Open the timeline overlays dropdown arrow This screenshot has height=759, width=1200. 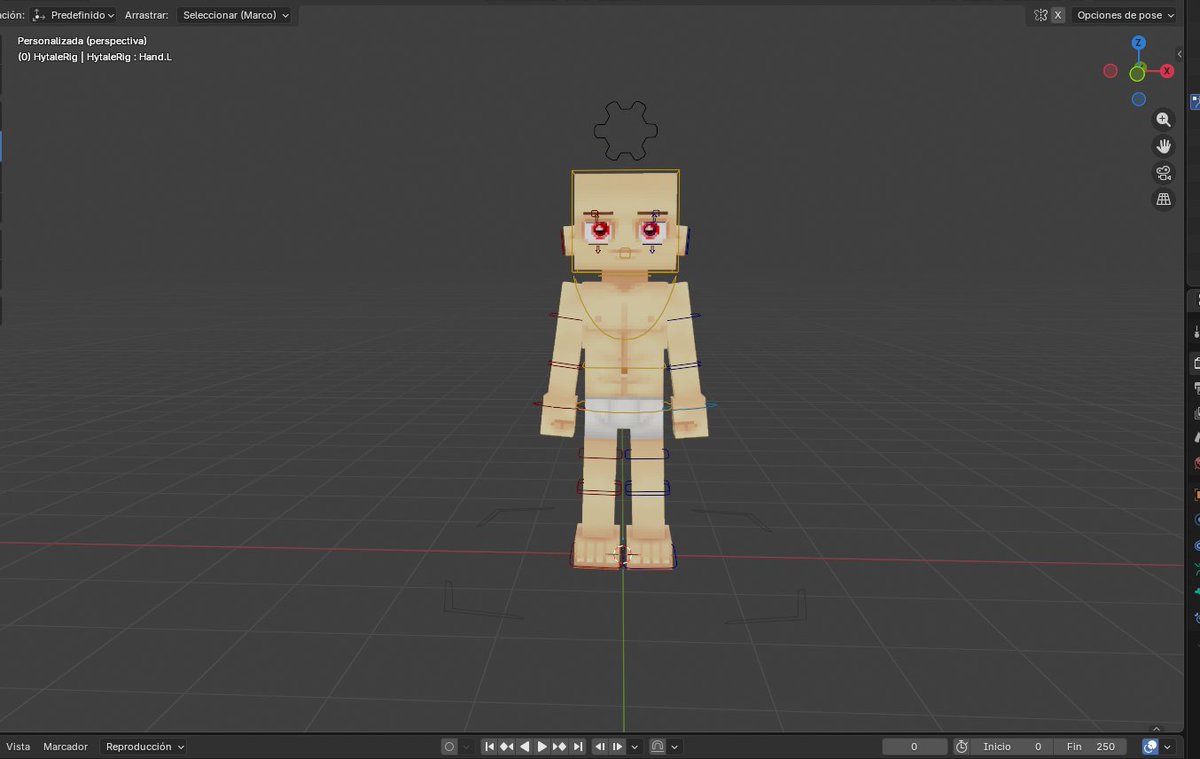coord(1167,746)
